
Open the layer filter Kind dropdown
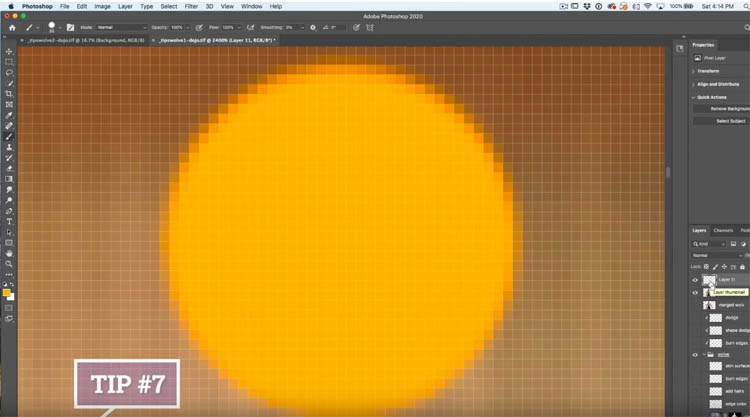pos(708,244)
